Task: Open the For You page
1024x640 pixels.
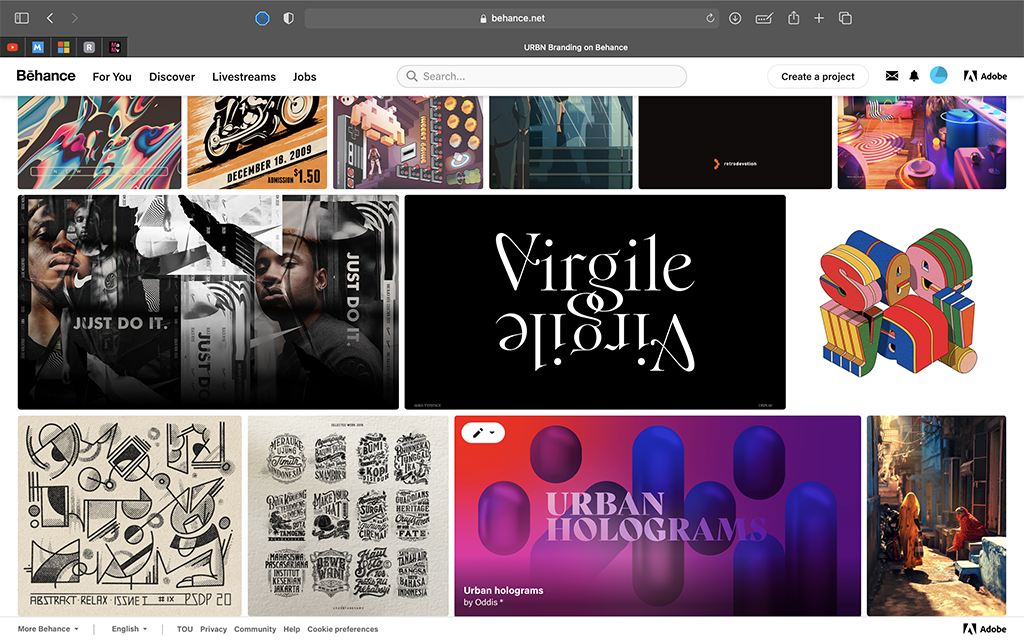Action: point(112,76)
